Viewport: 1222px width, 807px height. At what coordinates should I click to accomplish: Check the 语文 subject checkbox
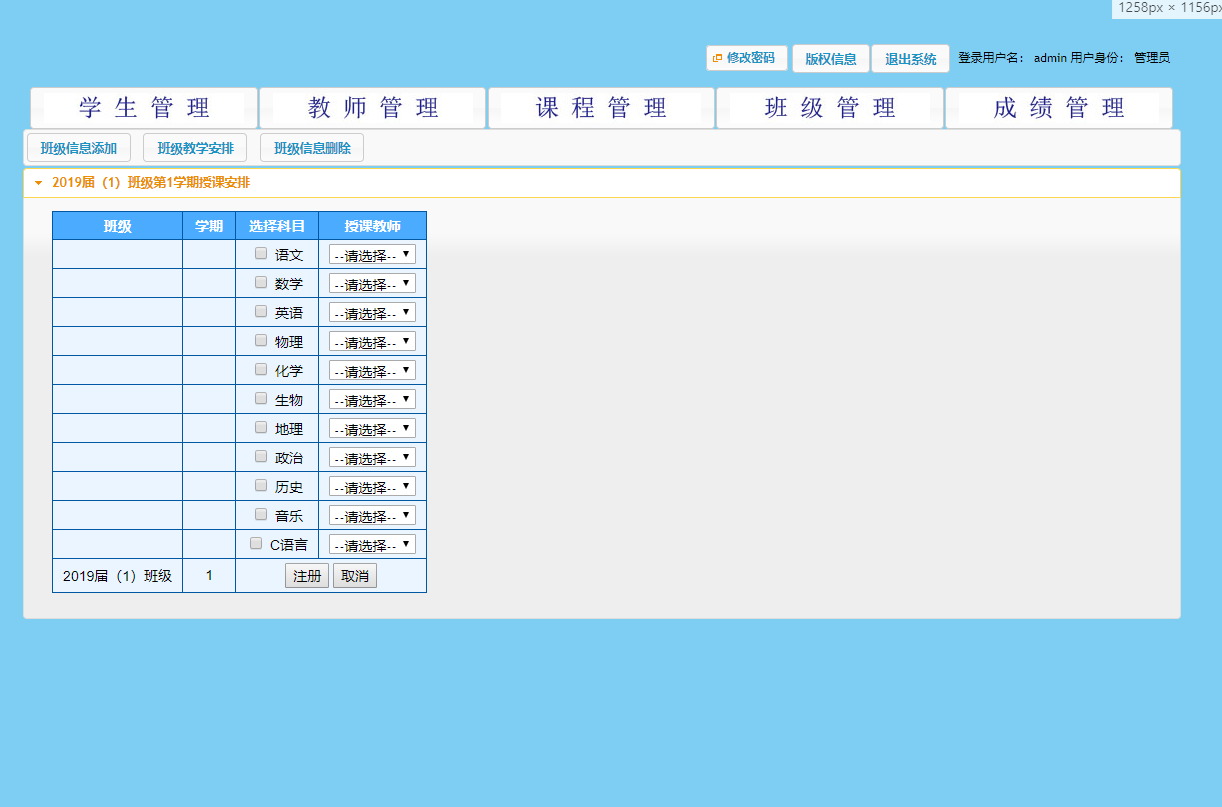click(x=261, y=254)
